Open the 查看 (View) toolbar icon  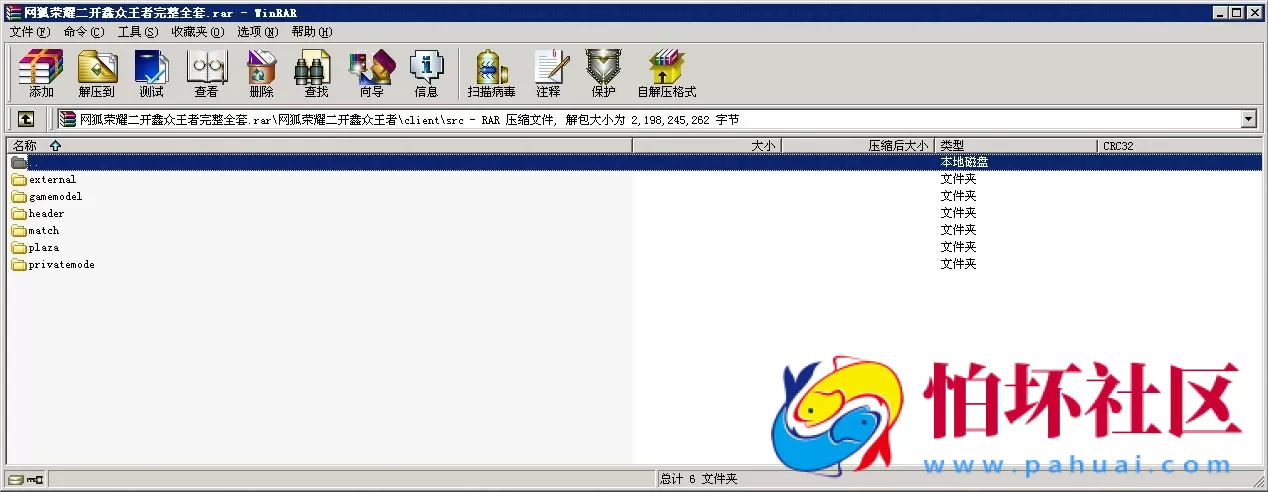click(x=207, y=73)
